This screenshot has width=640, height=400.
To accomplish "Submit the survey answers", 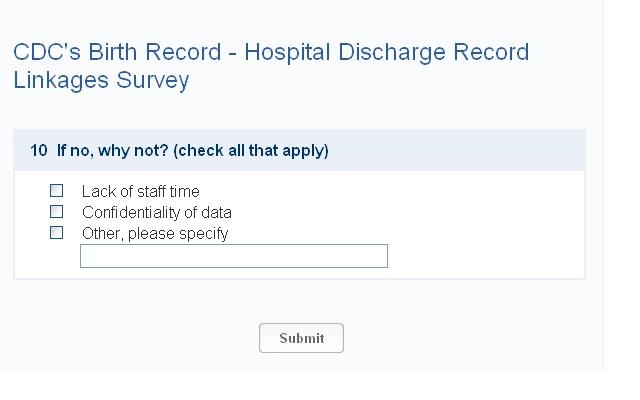I will point(301,338).
